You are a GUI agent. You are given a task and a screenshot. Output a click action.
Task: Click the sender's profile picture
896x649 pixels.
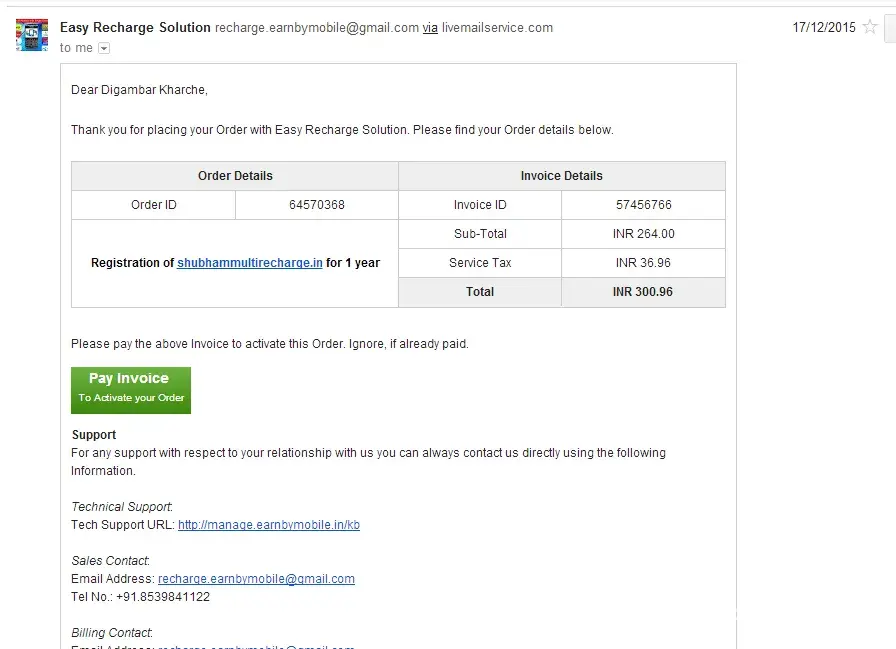[32, 35]
